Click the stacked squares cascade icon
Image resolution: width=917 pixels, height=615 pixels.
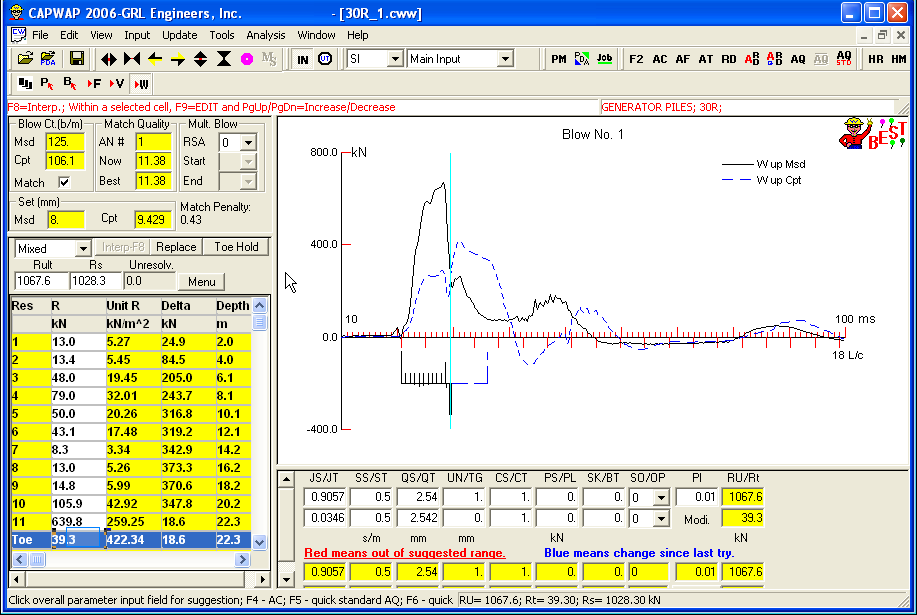tap(25, 84)
